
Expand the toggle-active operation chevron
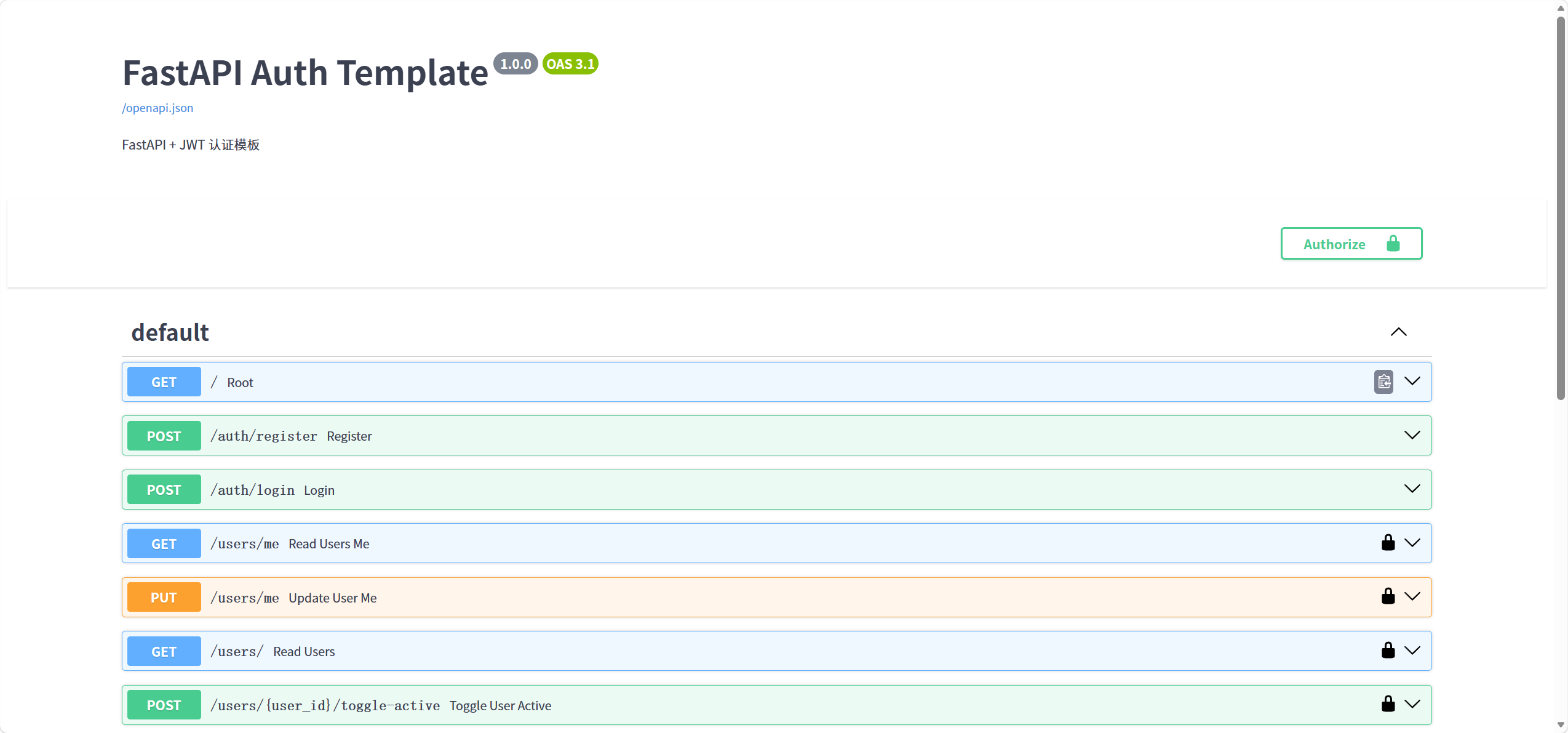1412,705
